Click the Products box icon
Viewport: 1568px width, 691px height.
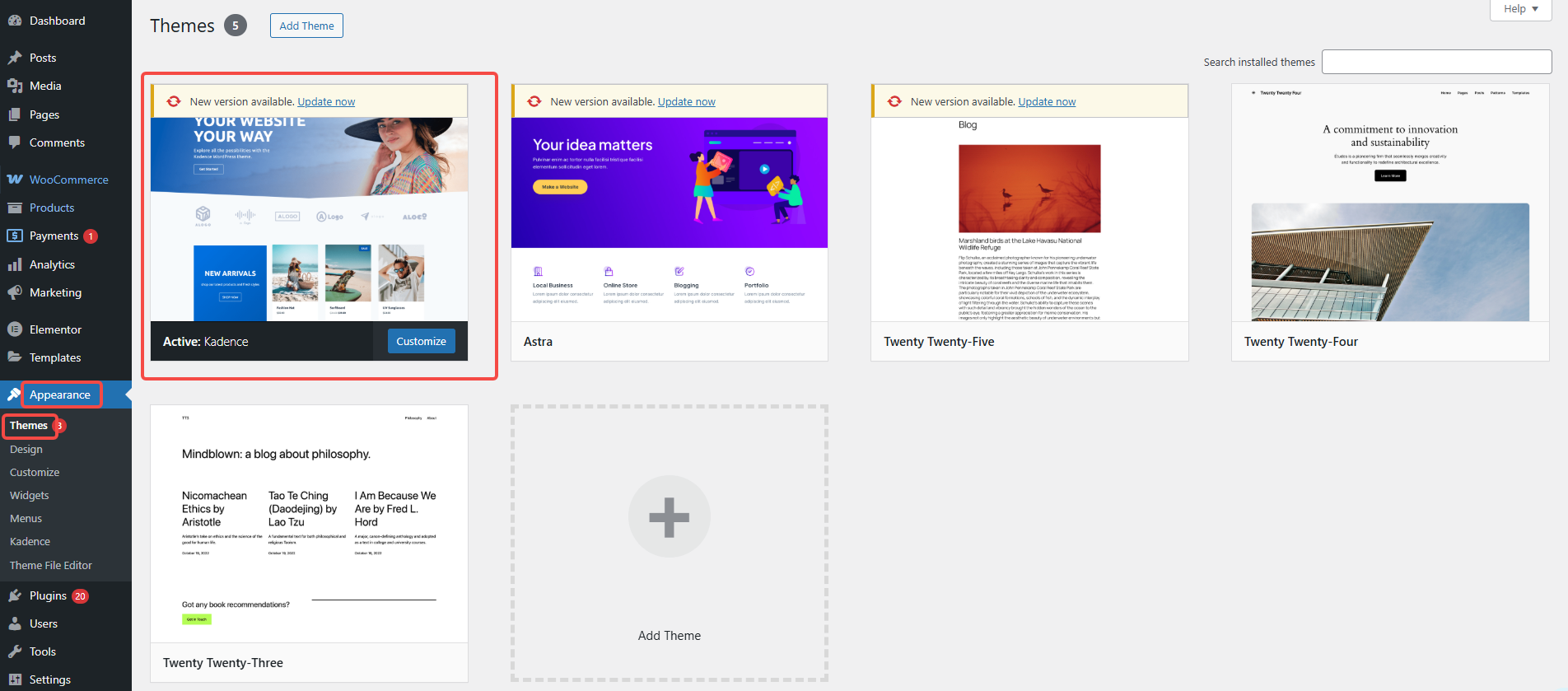pos(15,208)
